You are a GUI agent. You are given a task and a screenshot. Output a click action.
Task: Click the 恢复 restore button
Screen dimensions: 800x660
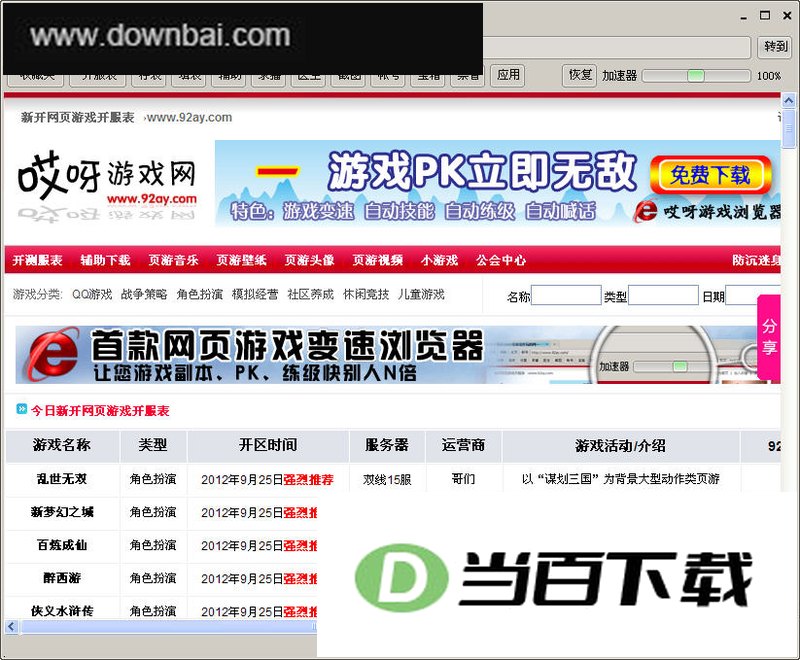tap(579, 75)
